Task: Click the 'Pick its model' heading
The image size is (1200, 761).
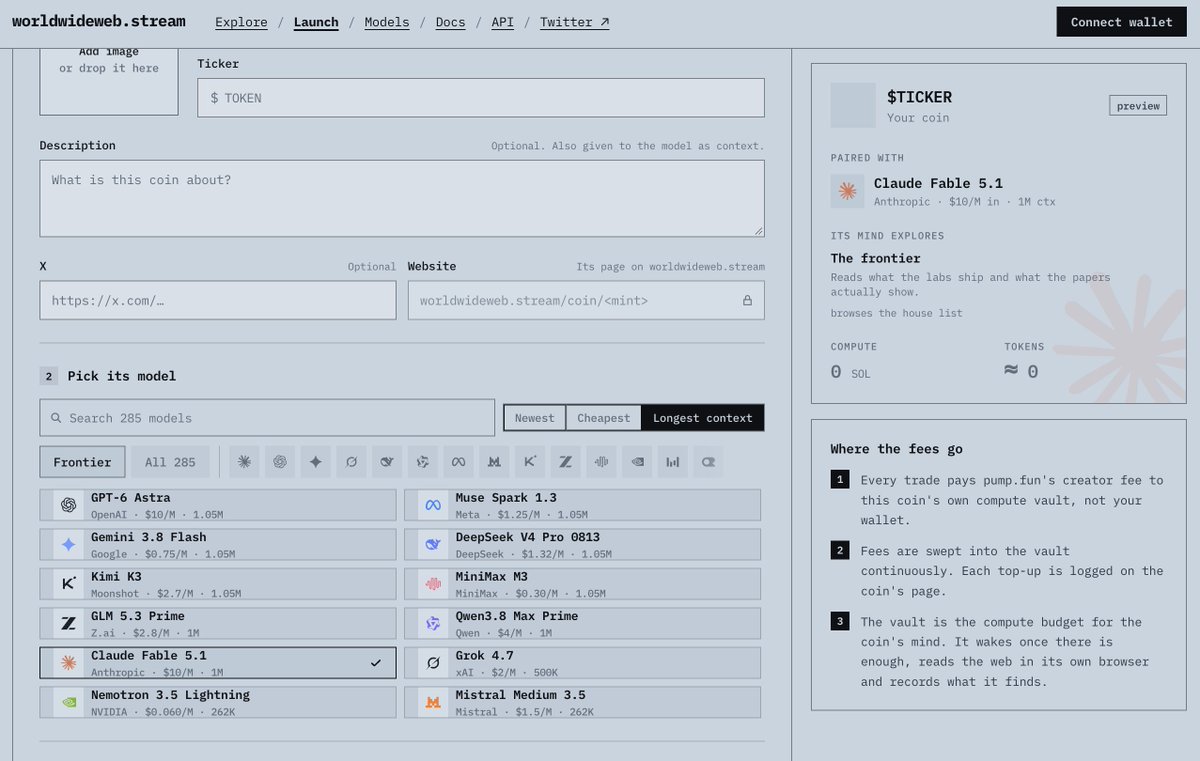Action: pyautogui.click(x=122, y=376)
